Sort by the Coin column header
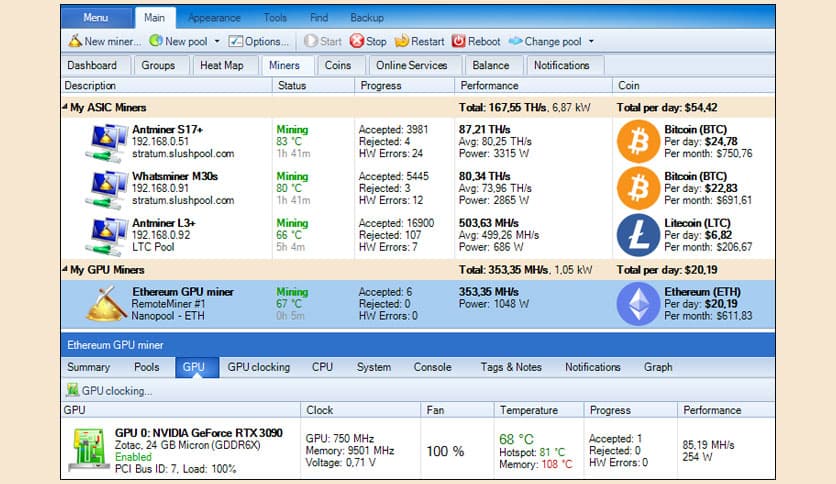This screenshot has width=836, height=484. (x=694, y=85)
